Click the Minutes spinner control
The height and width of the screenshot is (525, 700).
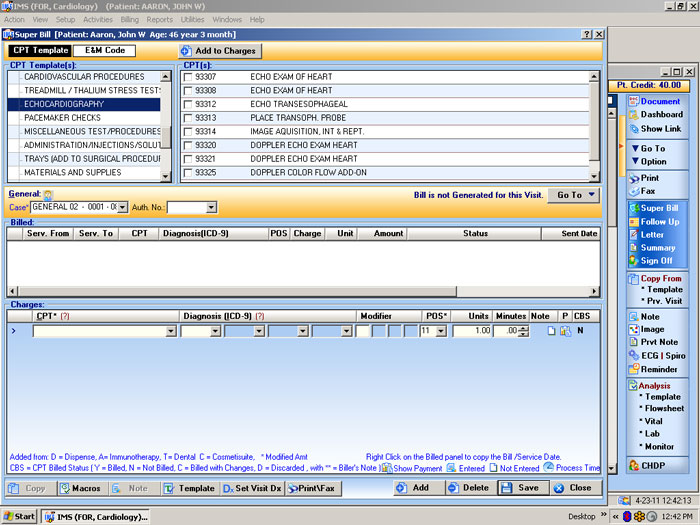pos(525,331)
